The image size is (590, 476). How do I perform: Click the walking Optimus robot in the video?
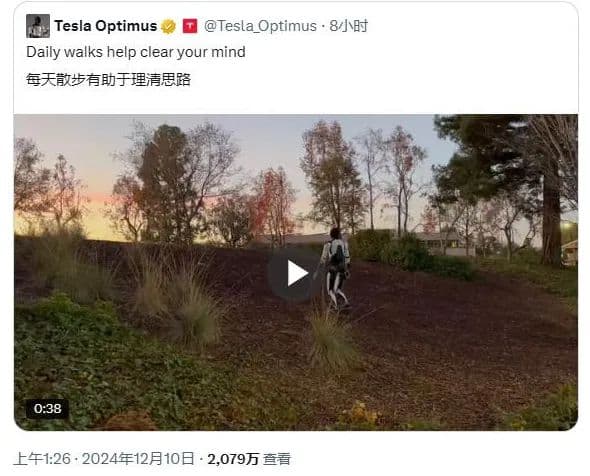336,268
